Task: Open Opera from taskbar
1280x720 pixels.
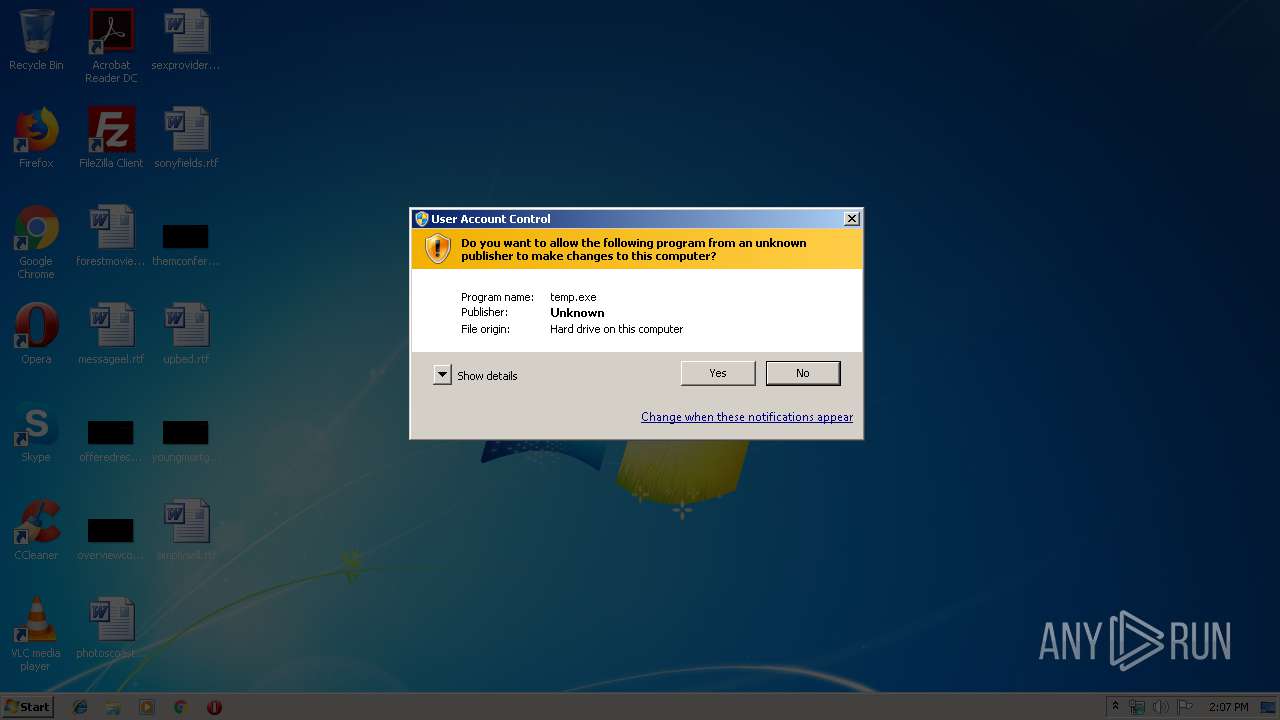Action: 214,707
